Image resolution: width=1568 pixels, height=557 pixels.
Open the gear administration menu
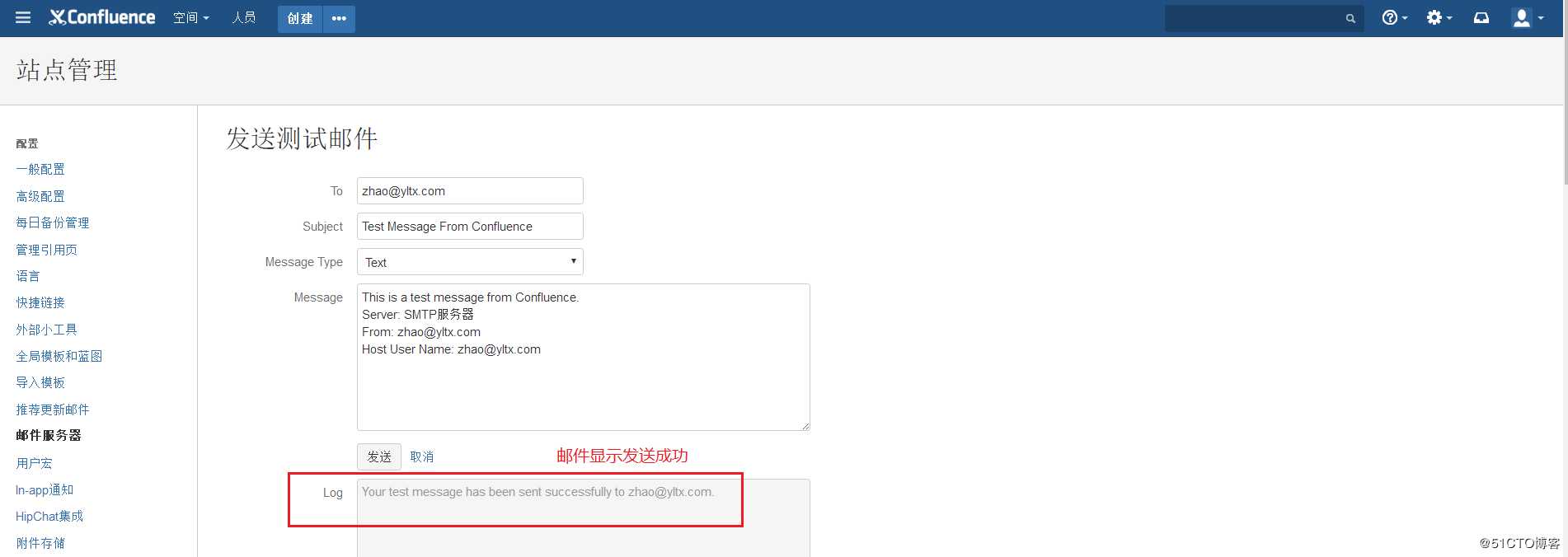[1439, 17]
